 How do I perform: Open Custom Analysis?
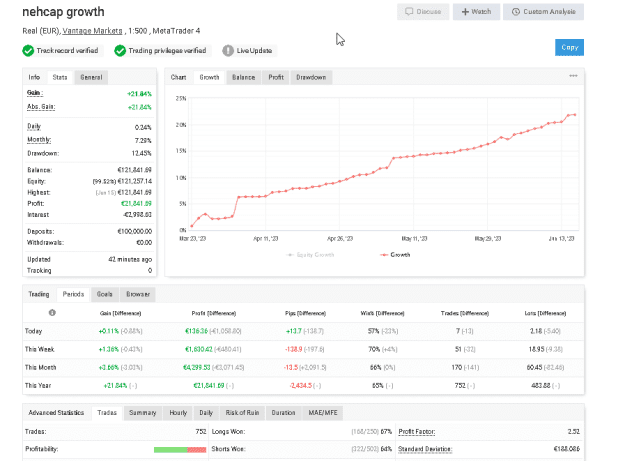point(543,12)
